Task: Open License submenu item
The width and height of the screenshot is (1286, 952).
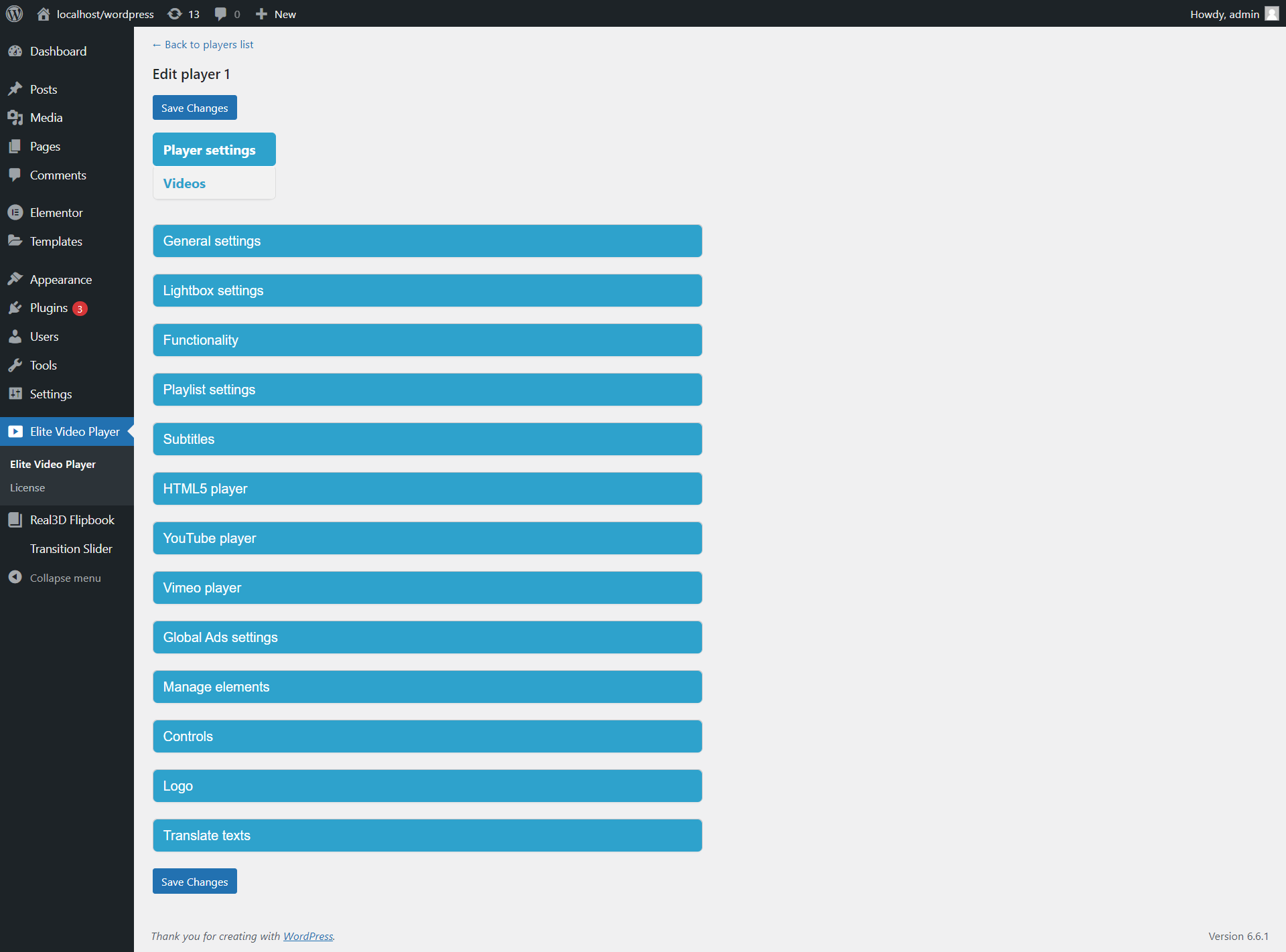Action: coord(27,488)
